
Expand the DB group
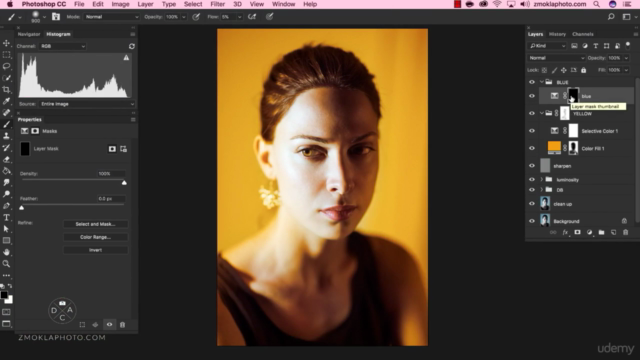(542, 189)
